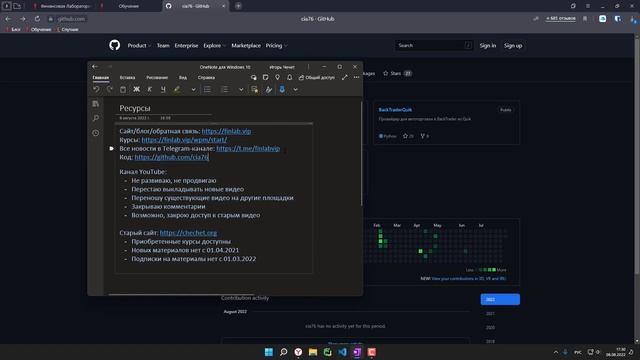Open the Stars tab on GitHub profile
Image resolution: width=640 pixels, height=360 pixels.
397,73
